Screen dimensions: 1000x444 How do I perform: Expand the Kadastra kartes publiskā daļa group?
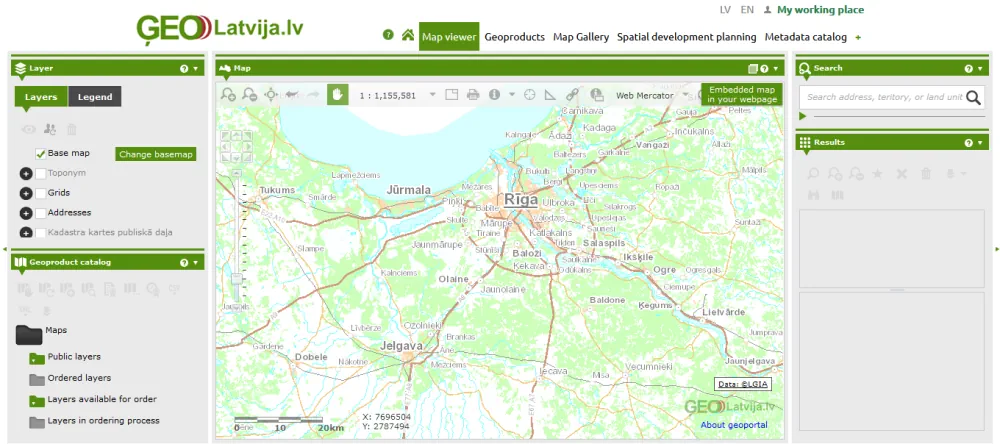pyautogui.click(x=26, y=233)
